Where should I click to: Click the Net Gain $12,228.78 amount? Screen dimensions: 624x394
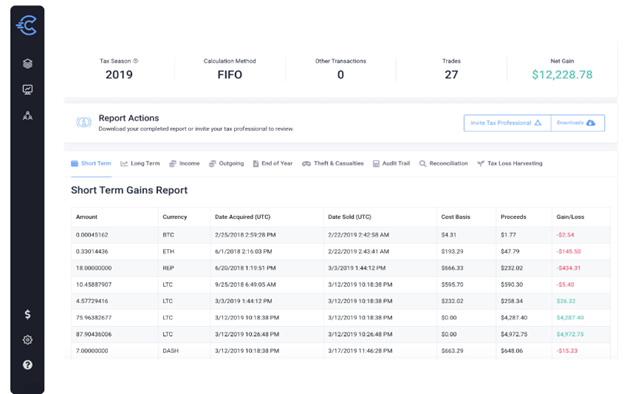(562, 75)
